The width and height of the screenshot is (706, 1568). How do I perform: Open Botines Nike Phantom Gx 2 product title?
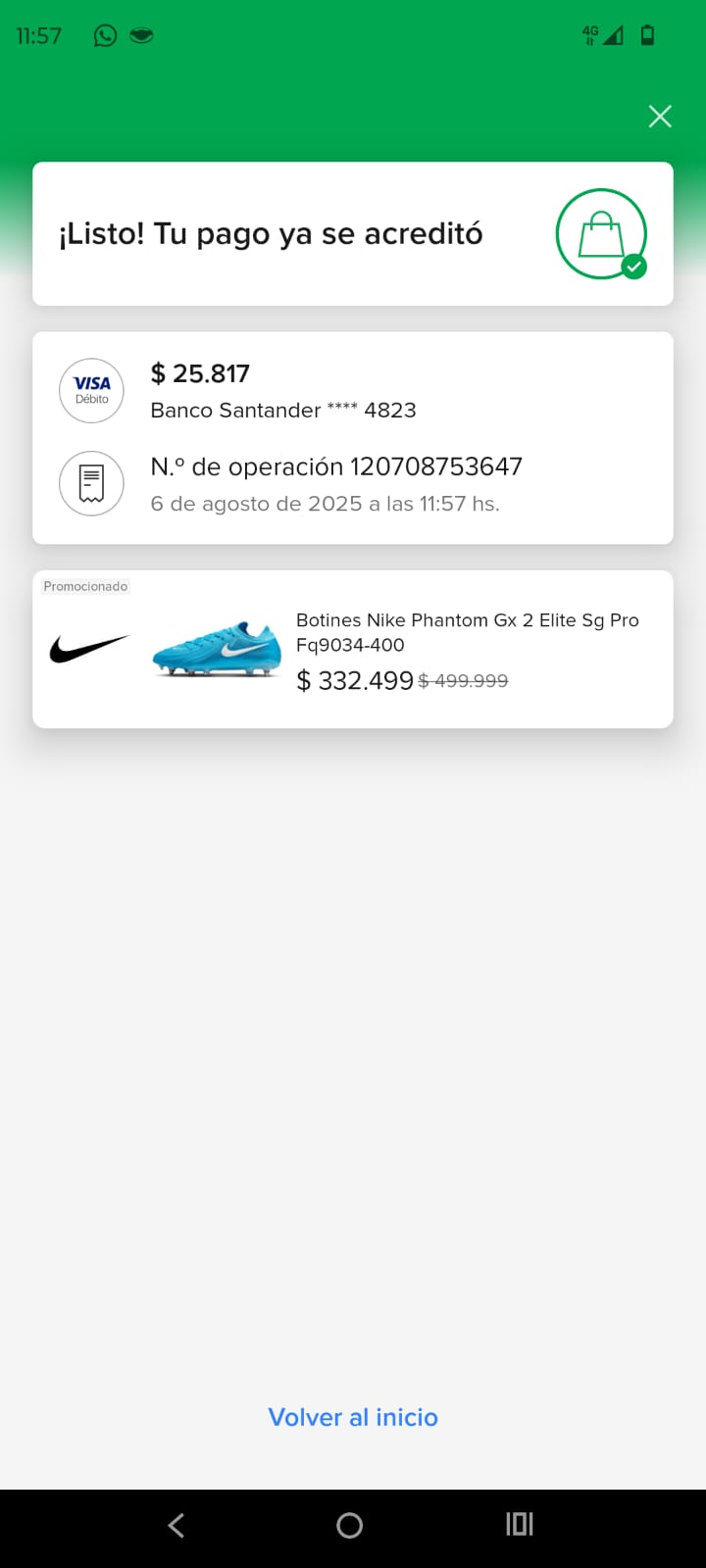coord(467,632)
